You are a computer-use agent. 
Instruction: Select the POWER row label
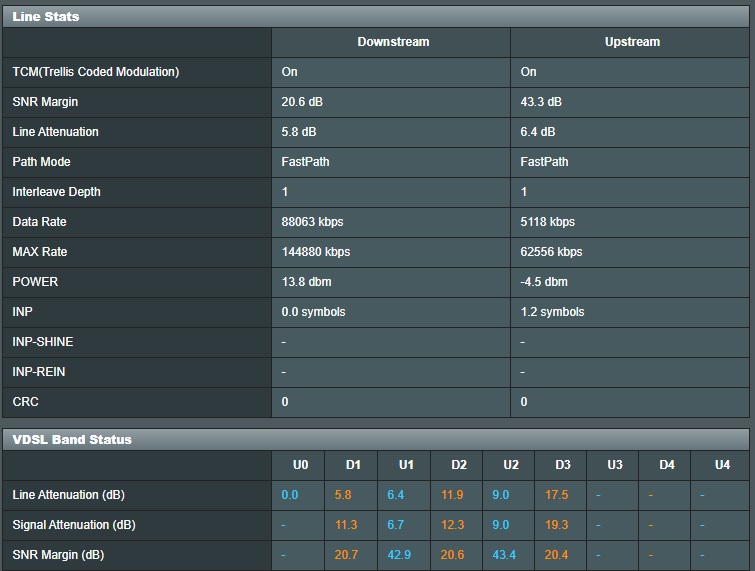(35, 282)
